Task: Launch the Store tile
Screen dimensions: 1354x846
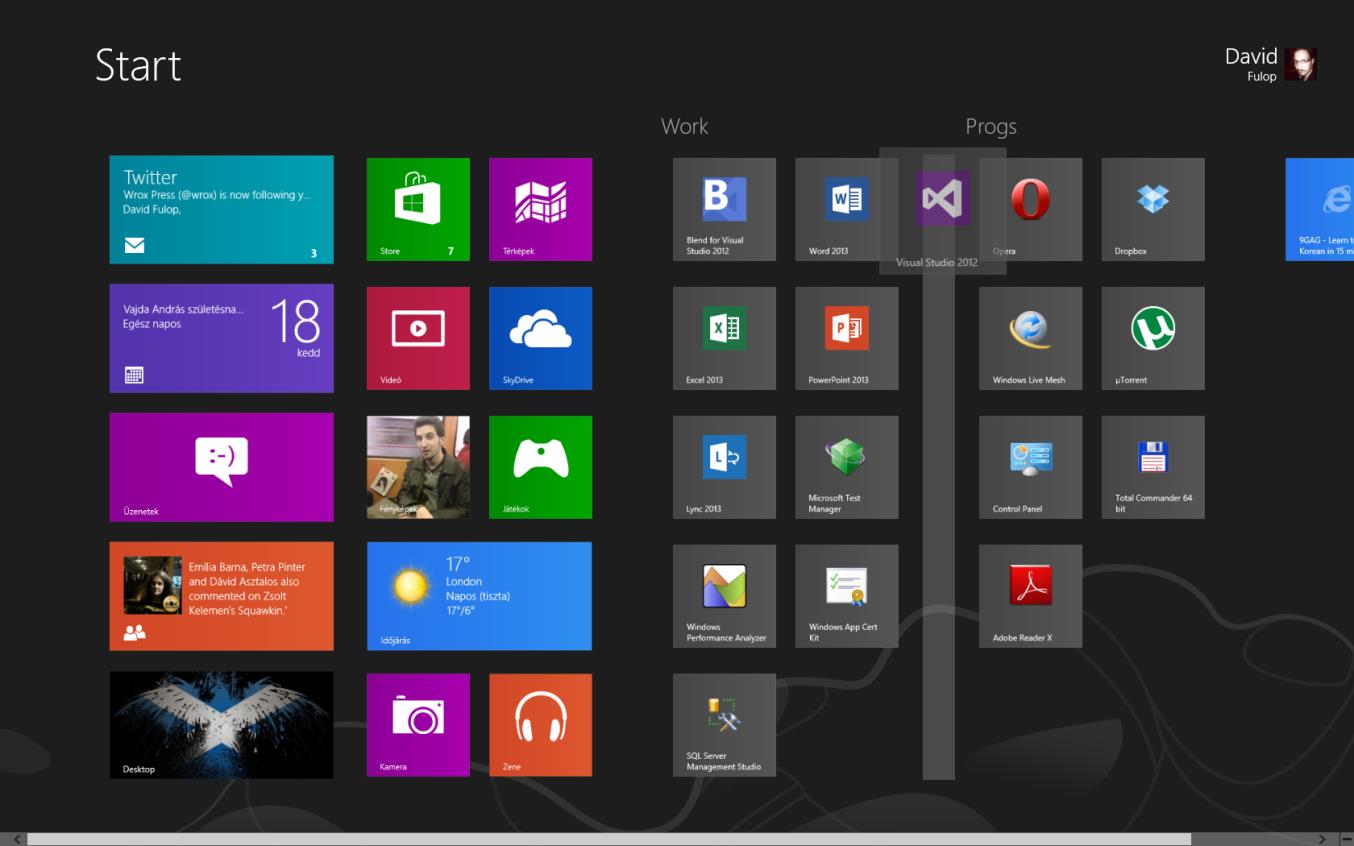Action: 418,209
